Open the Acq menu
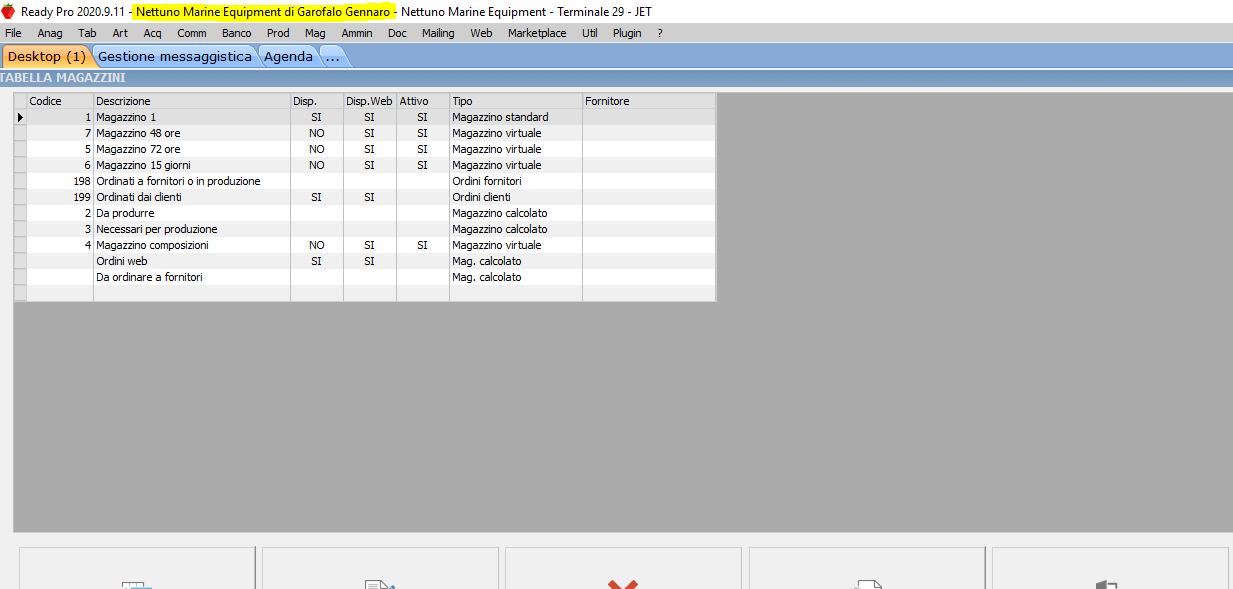This screenshot has height=589, width=1233. pyautogui.click(x=152, y=33)
